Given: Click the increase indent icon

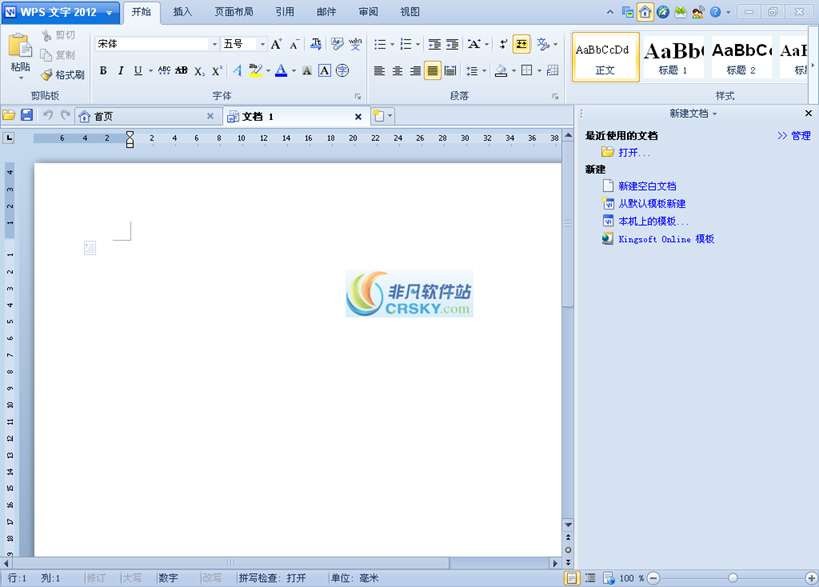Looking at the screenshot, I should coord(452,44).
